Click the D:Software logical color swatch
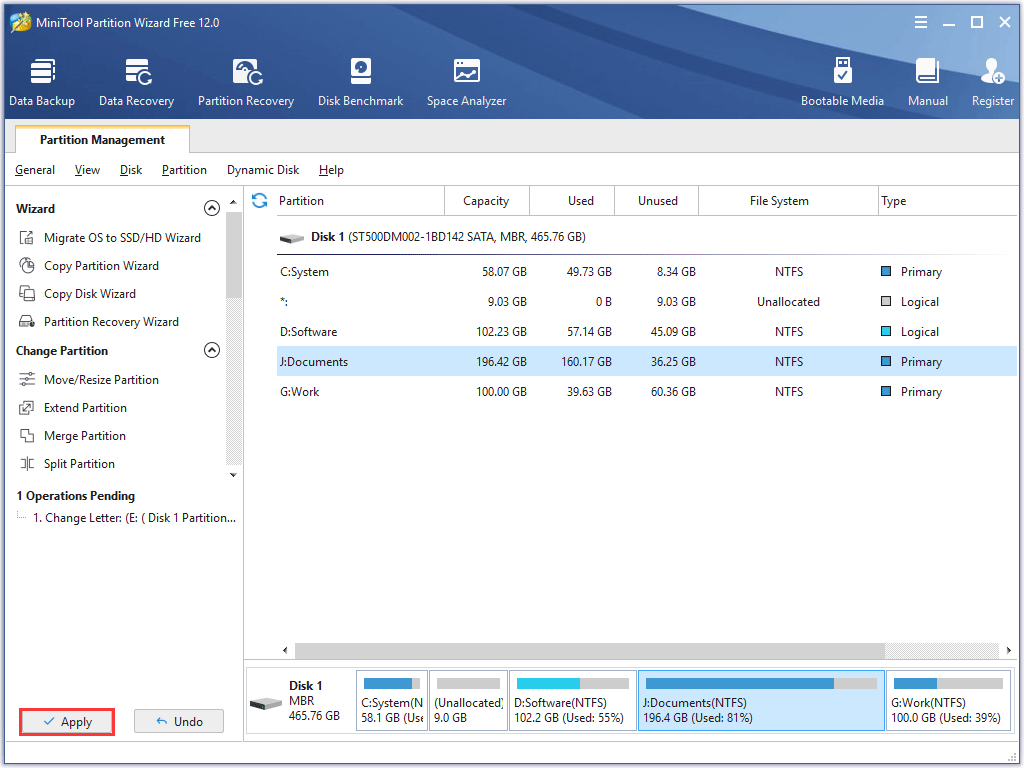Viewport: 1024px width, 768px height. click(886, 331)
